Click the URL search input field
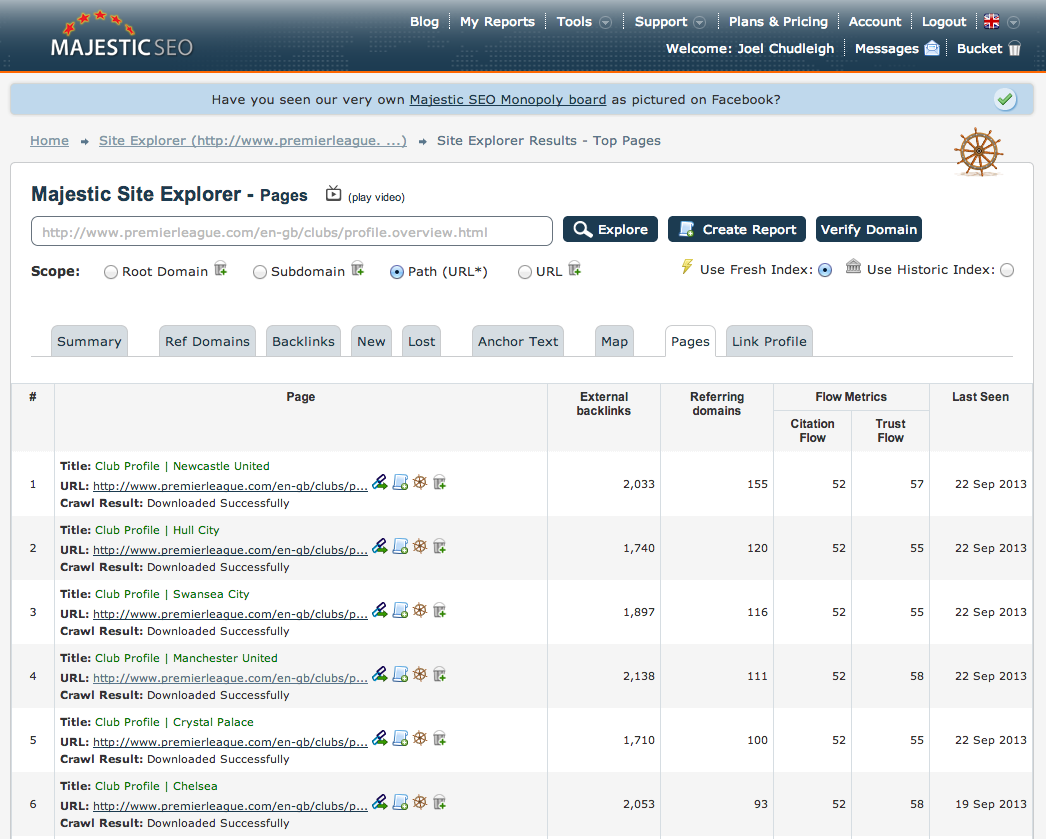Image resolution: width=1046 pixels, height=839 pixels. (292, 231)
